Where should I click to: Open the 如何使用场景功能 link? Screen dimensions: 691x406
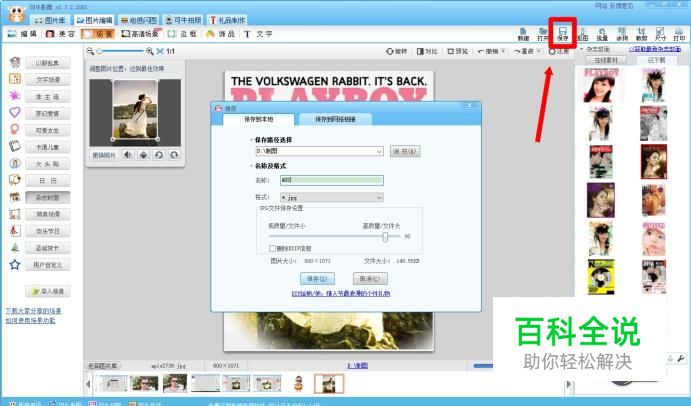click(30, 320)
